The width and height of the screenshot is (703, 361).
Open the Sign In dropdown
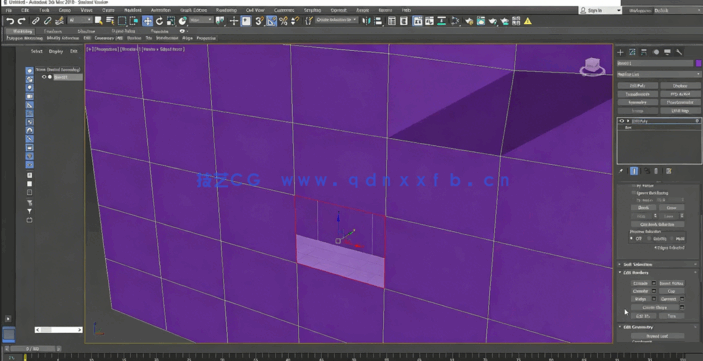click(600, 10)
